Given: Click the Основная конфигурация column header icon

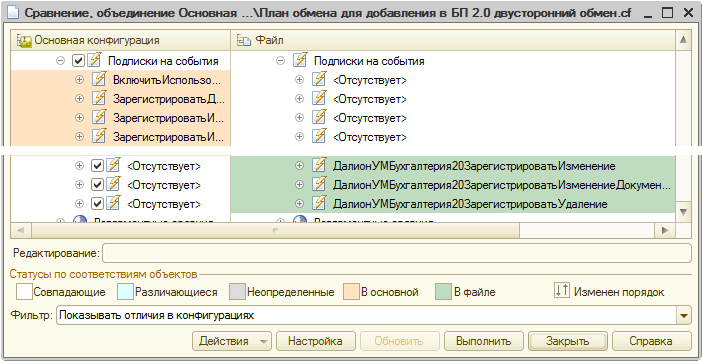Looking at the screenshot, I should pos(24,40).
